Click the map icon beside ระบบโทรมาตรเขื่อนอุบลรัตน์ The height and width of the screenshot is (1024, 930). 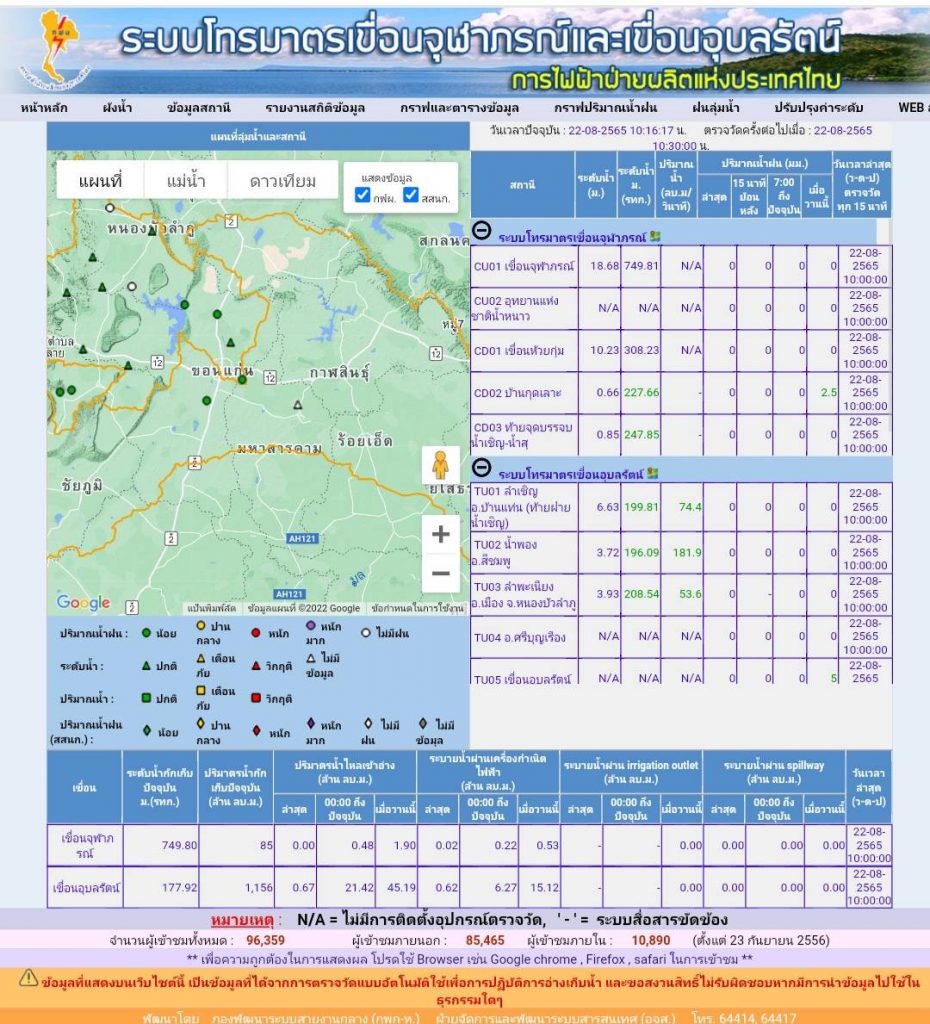[654, 471]
